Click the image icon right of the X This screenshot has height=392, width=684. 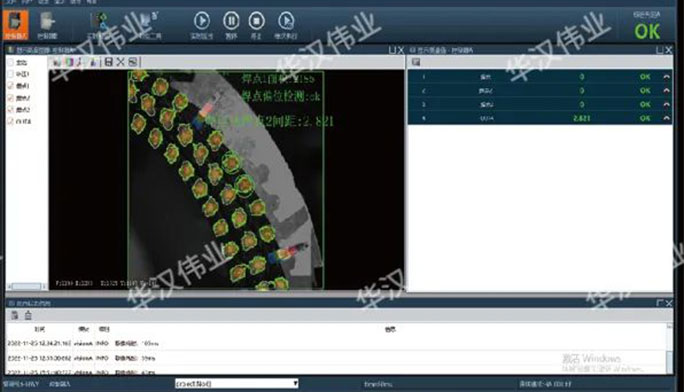(133, 62)
